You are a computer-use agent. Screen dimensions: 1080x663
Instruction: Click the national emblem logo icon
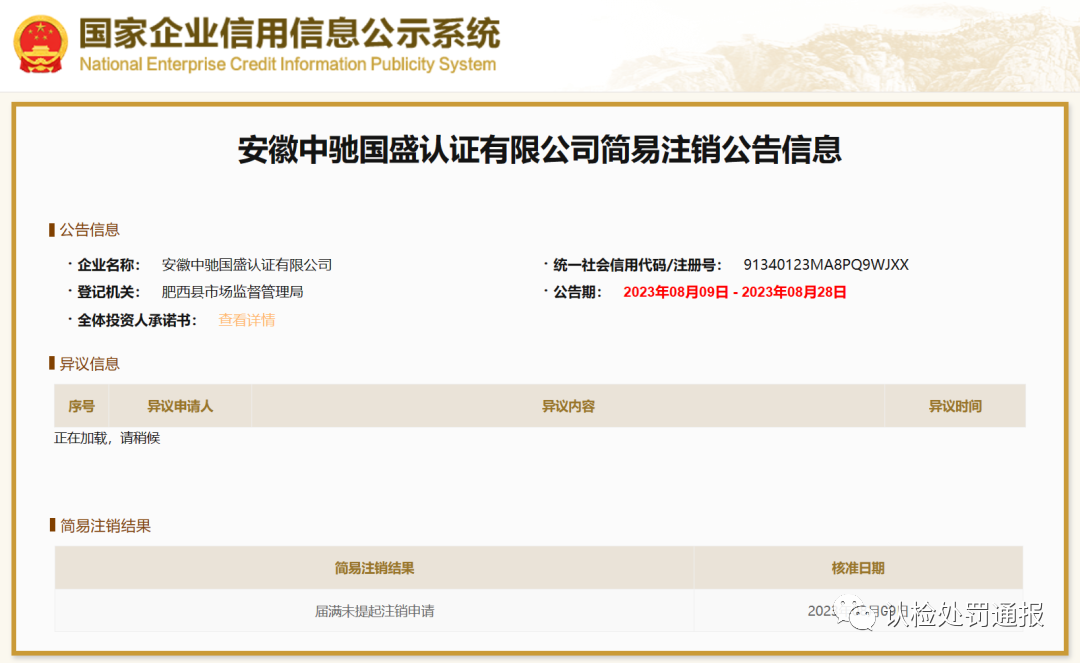coord(41,45)
